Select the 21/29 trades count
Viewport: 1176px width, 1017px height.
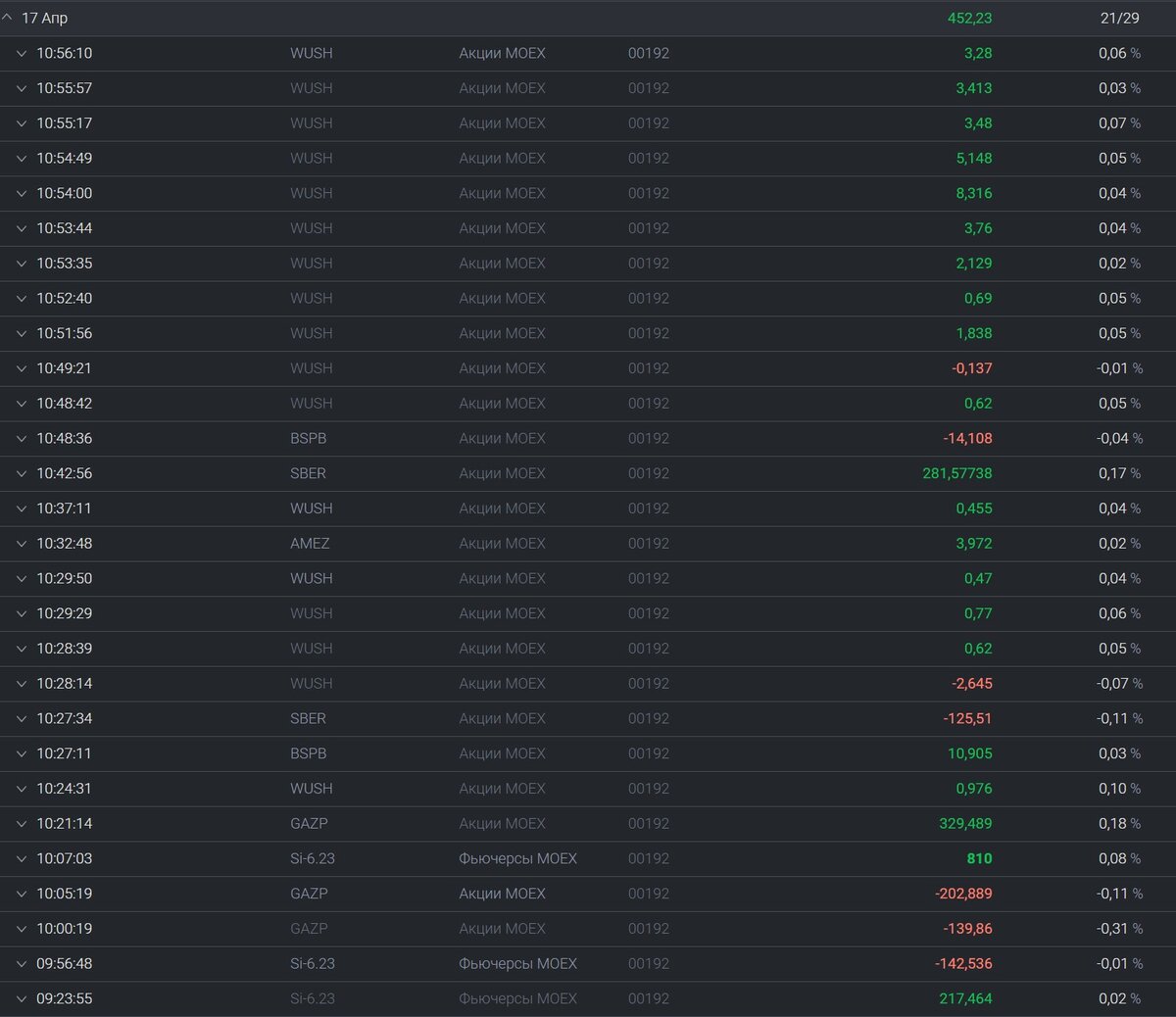coord(1119,18)
